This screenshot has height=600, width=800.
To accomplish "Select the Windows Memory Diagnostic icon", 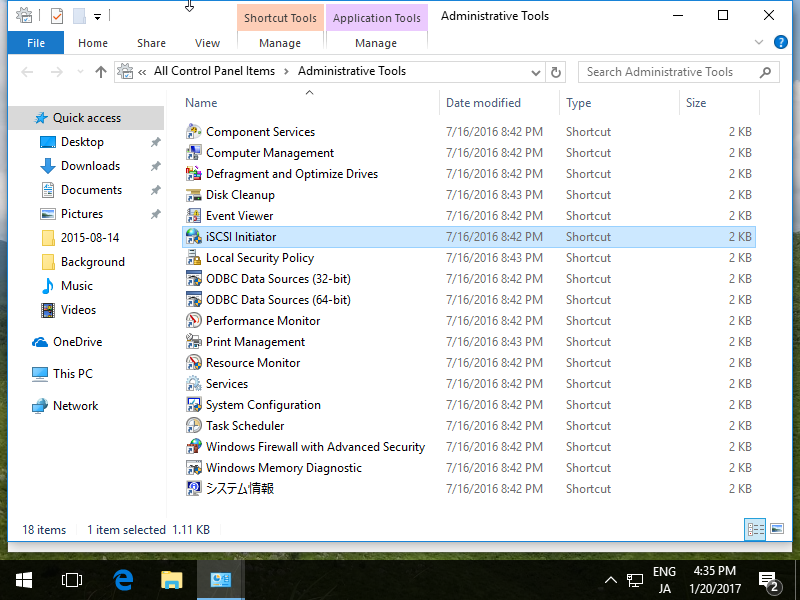I will click(193, 467).
